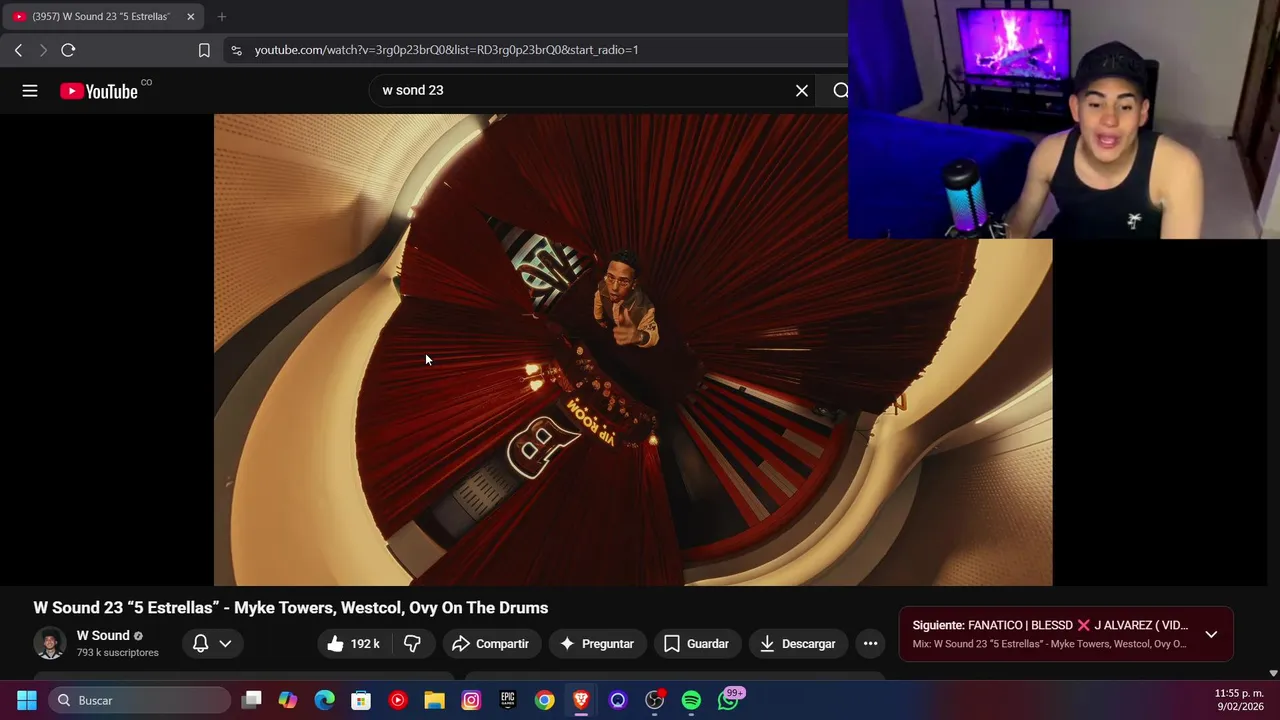Open the W Sound channel name link

pos(103,635)
